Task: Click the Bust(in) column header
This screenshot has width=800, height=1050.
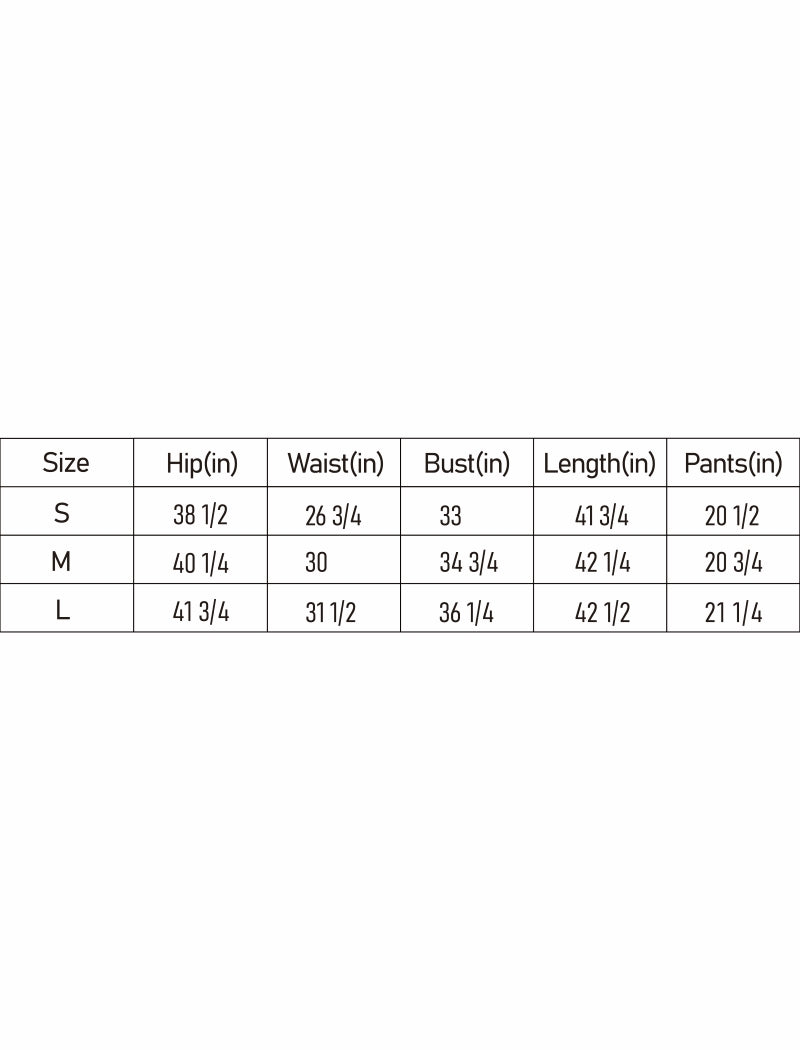Action: (x=467, y=464)
